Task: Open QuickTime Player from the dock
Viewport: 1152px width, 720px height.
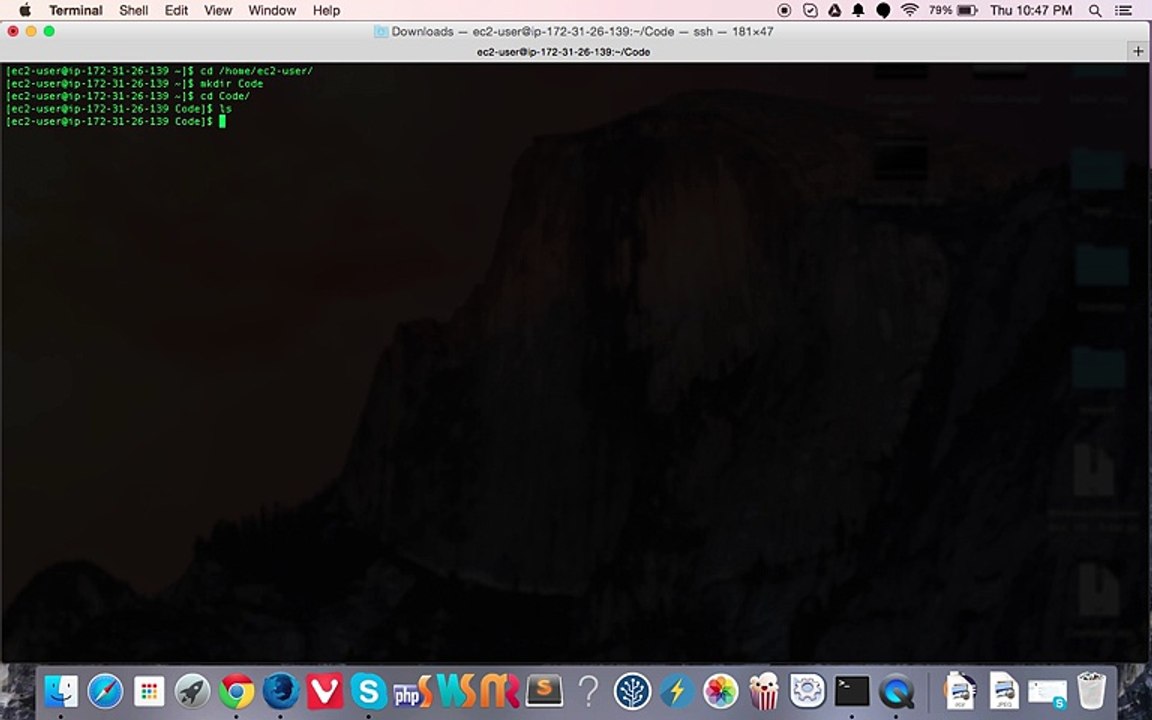Action: pos(896,691)
